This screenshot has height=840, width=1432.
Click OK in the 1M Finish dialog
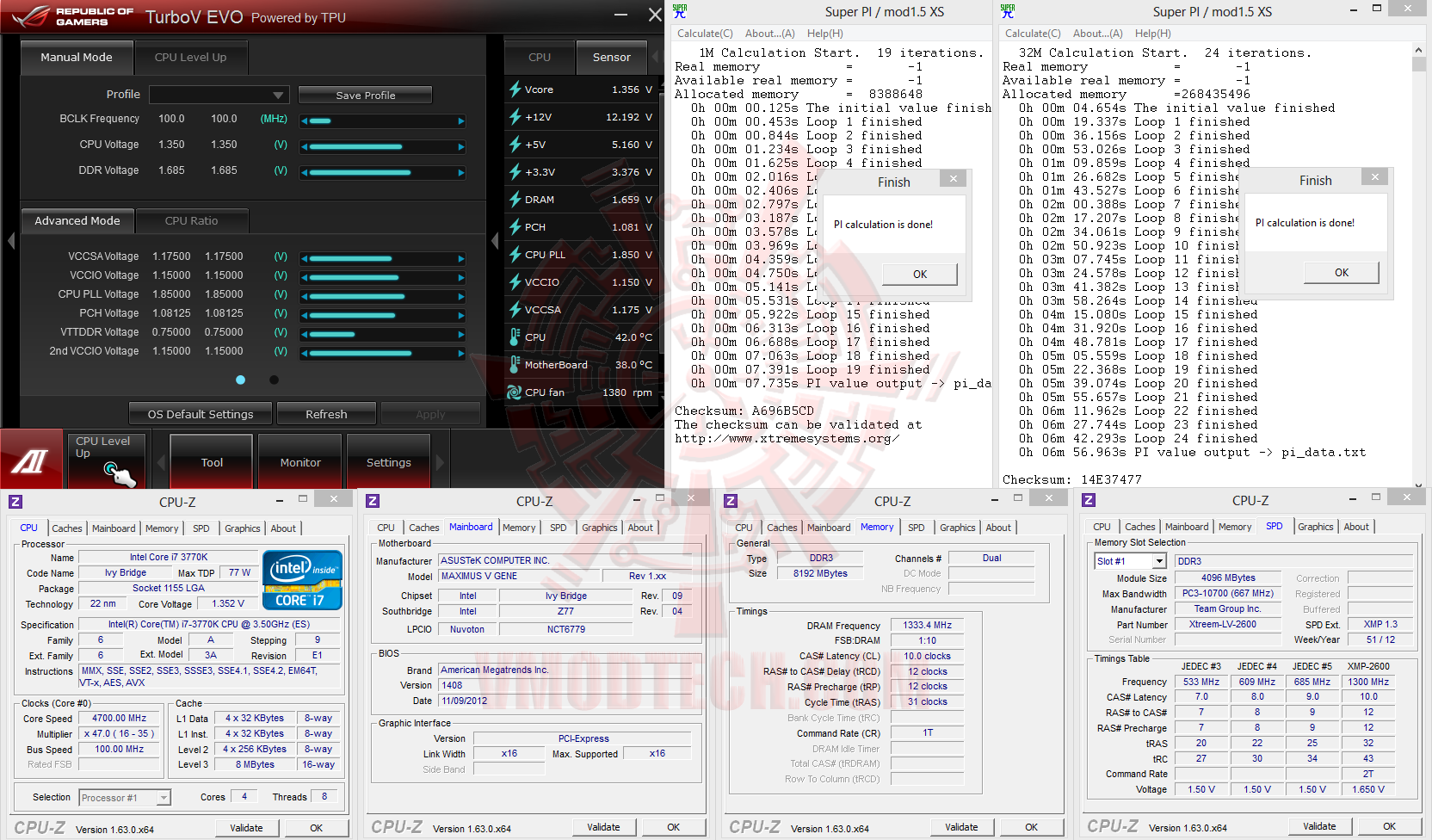pyautogui.click(x=920, y=274)
